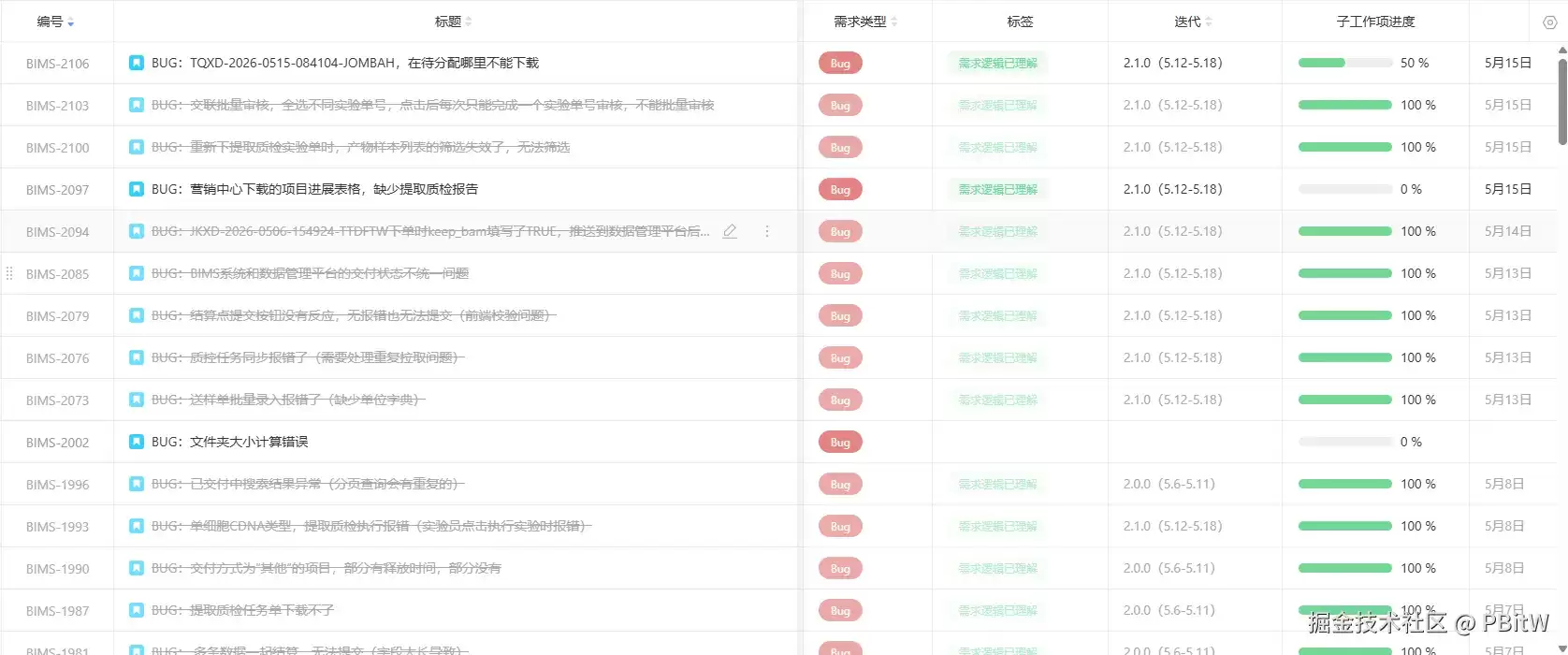Click the bookmark type icon on BIMS-2106

click(x=137, y=63)
